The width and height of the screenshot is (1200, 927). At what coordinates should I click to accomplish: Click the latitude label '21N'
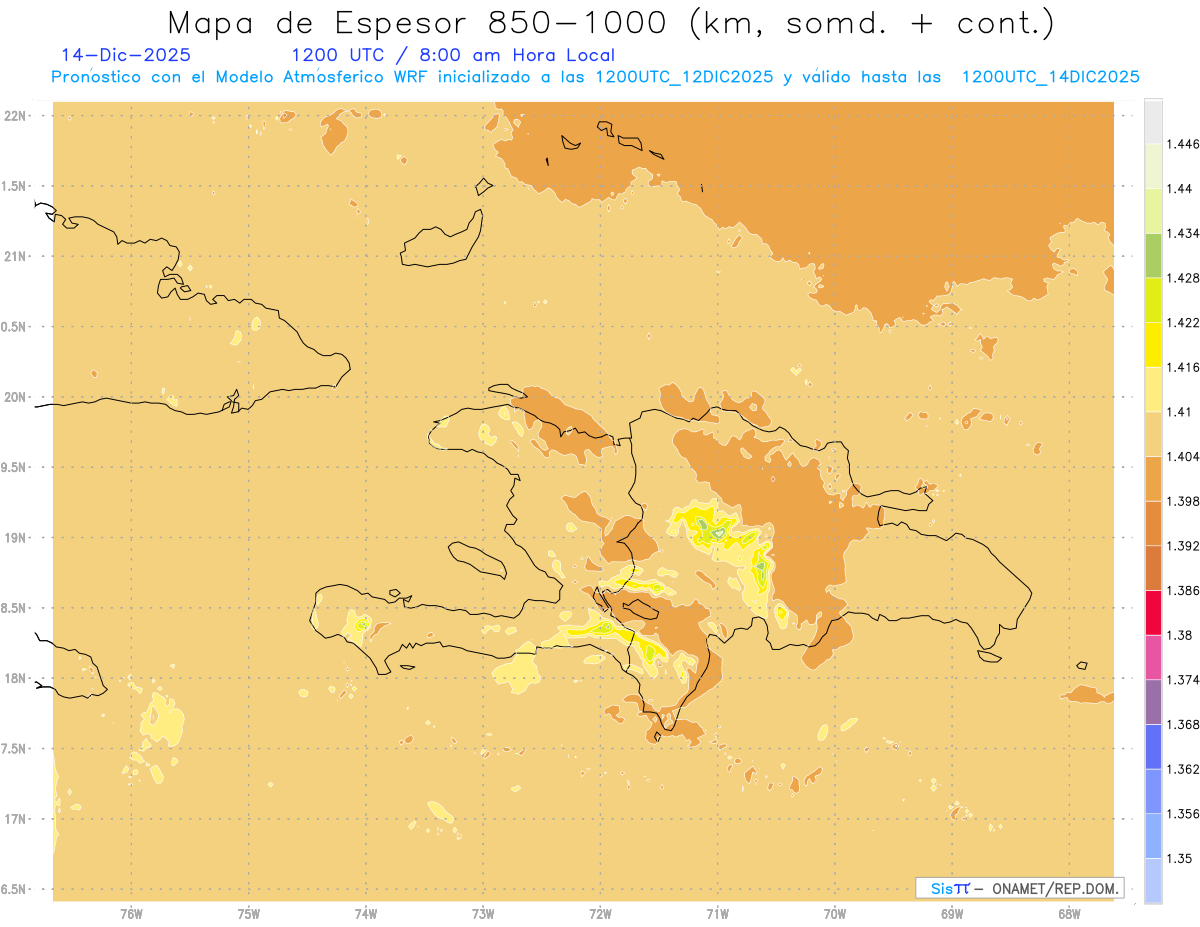point(15,256)
